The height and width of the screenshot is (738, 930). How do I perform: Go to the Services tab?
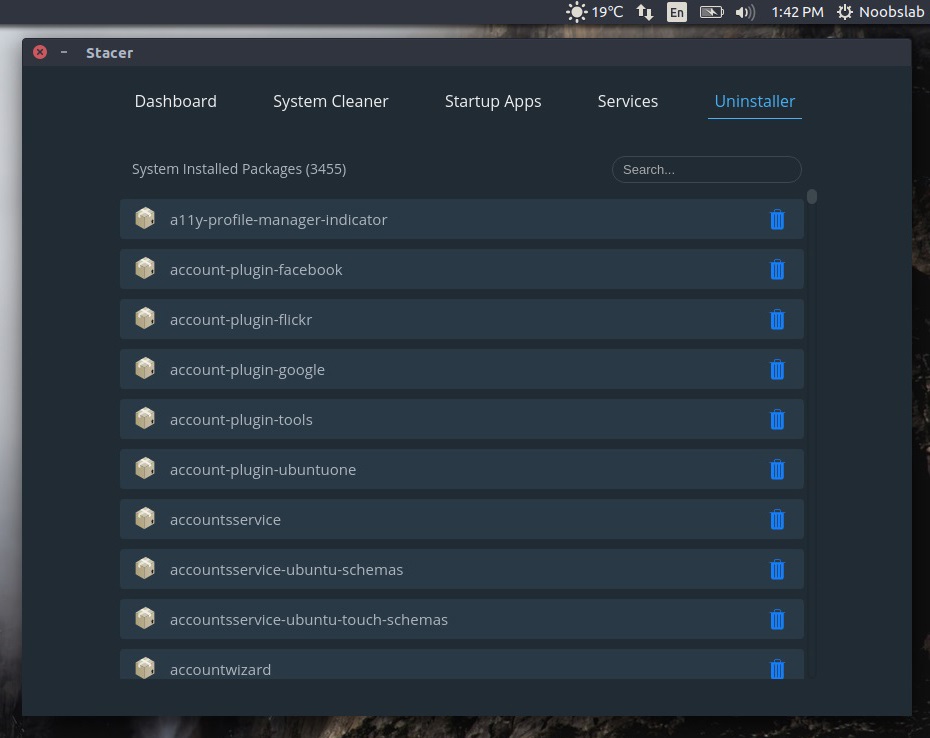pos(627,101)
